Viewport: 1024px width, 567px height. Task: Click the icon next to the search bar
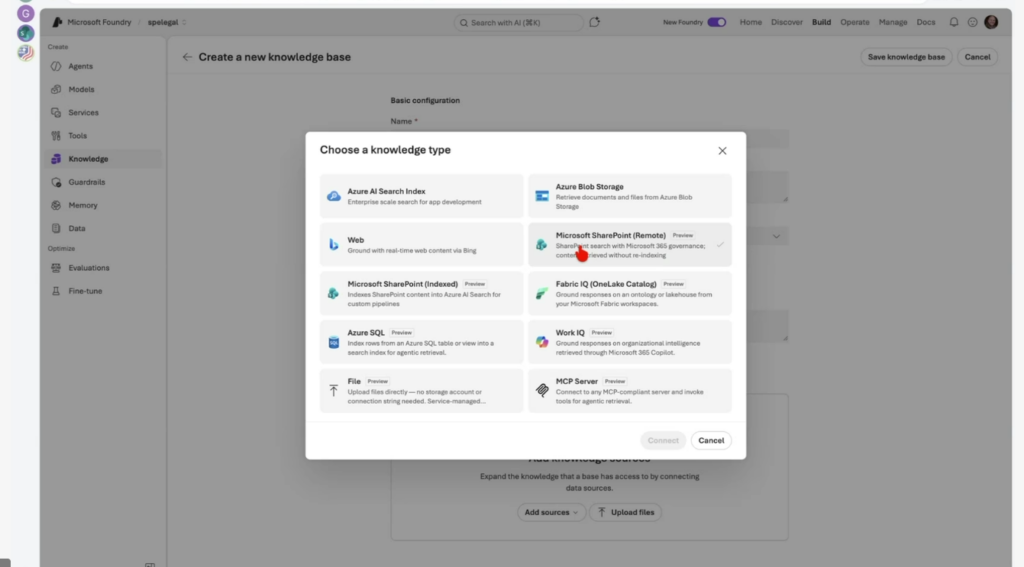coord(594,22)
